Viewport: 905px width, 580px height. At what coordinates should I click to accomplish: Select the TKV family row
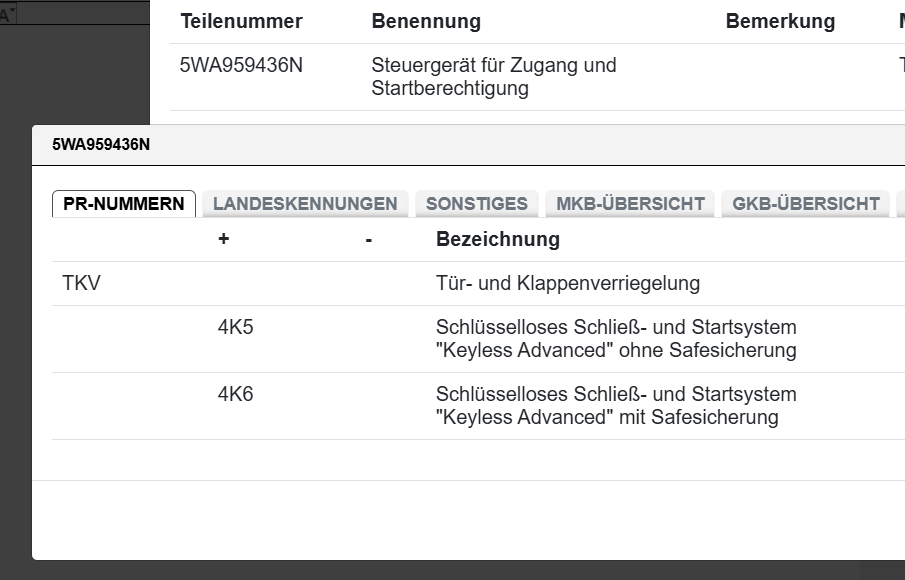point(81,284)
